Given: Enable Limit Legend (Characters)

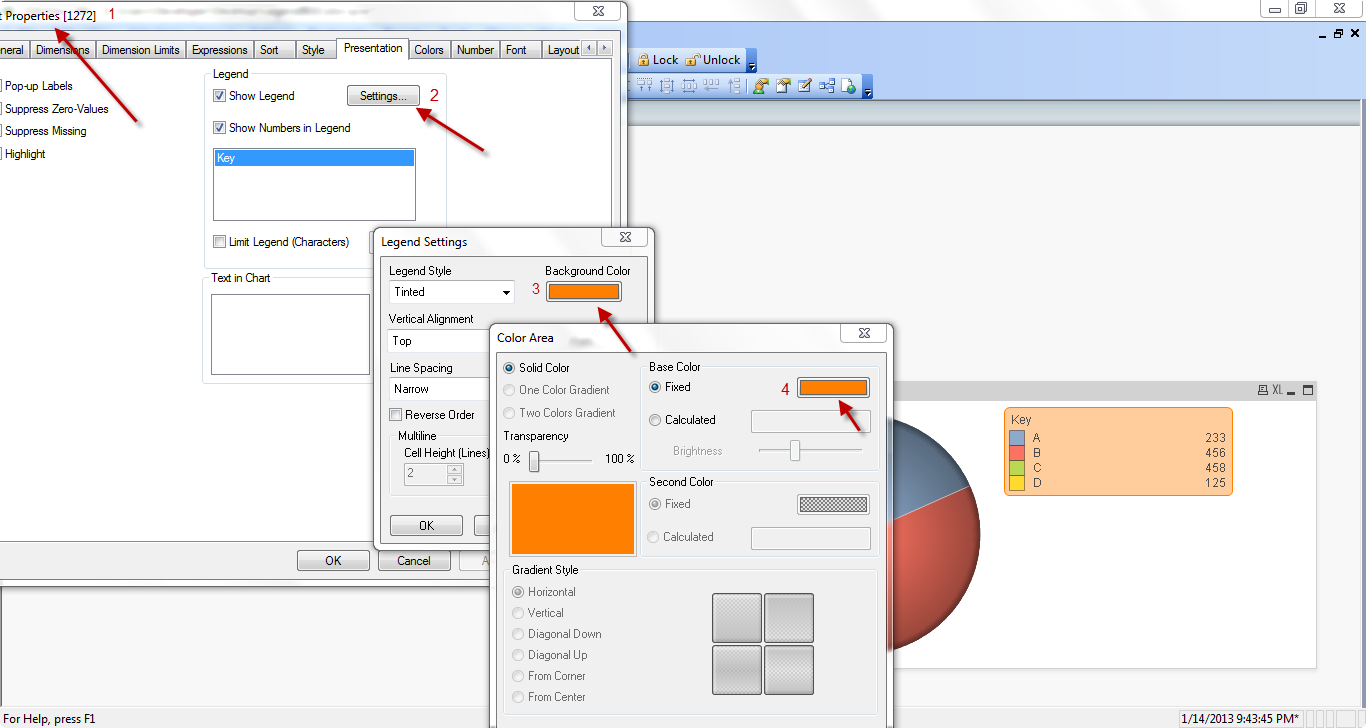Looking at the screenshot, I should [x=219, y=242].
